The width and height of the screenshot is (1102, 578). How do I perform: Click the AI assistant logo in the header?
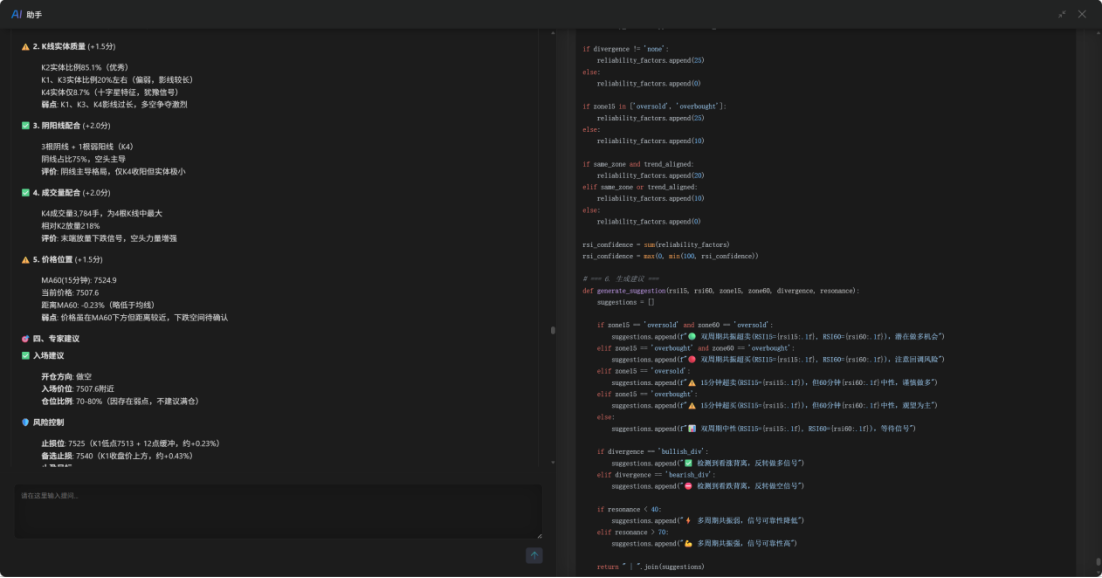point(16,14)
